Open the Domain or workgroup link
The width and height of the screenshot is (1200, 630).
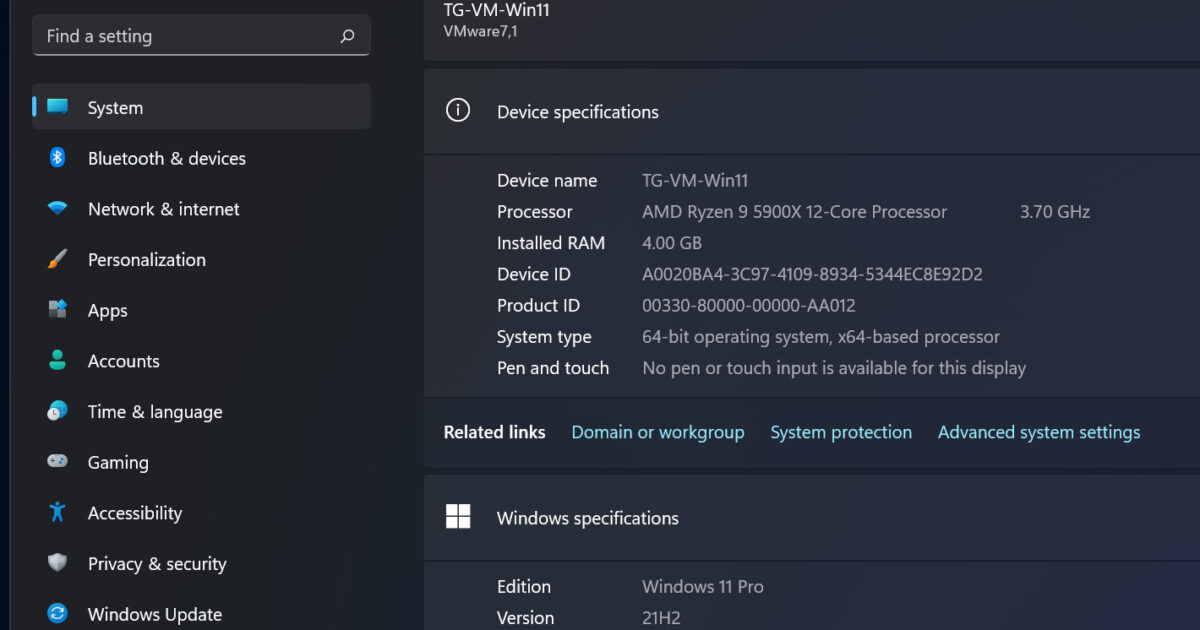click(x=657, y=432)
